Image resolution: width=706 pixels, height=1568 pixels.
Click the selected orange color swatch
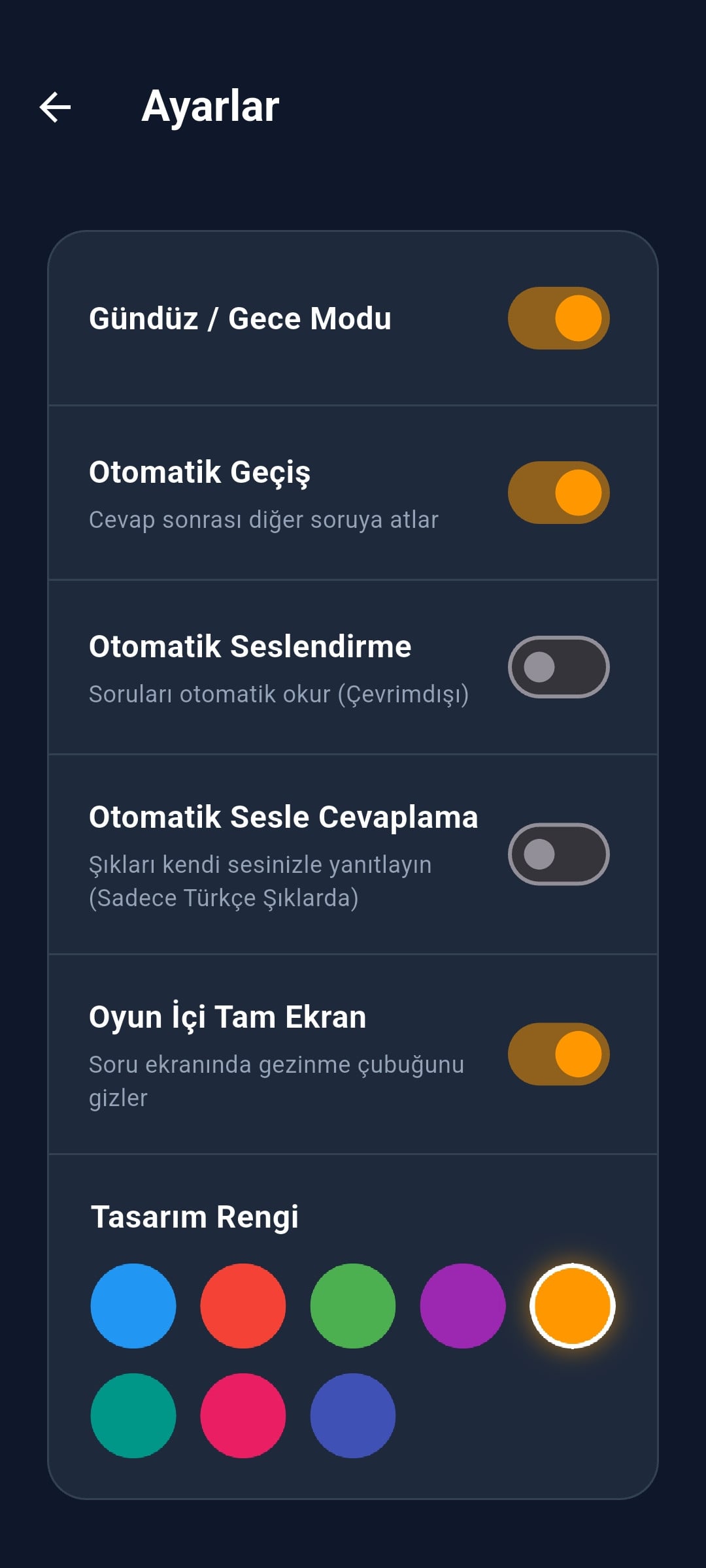[x=573, y=1306]
